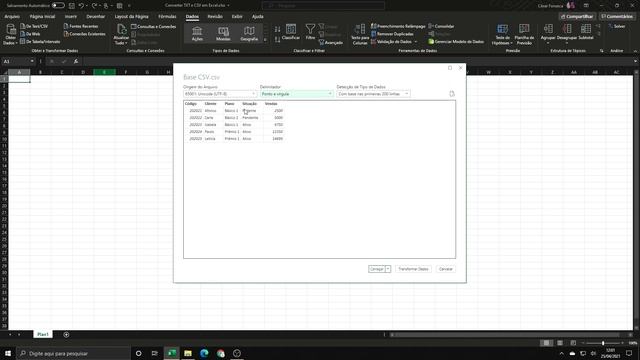Click the Windows taskbar search field
The image size is (640, 360).
(75, 353)
